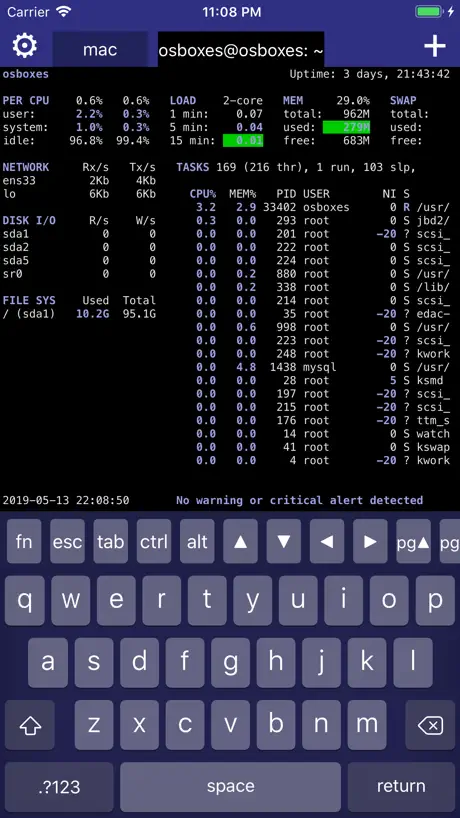Tap the q key
The height and width of the screenshot is (818, 460).
25,601
